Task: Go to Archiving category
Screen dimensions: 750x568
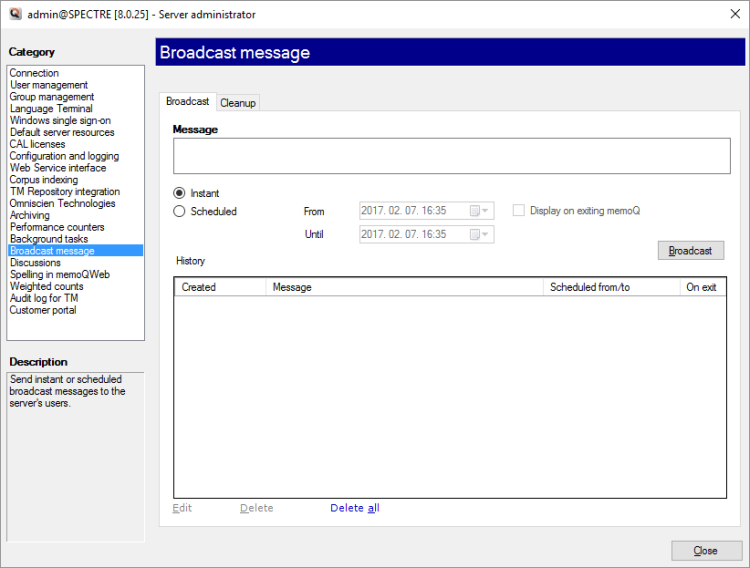Action: 29,215
